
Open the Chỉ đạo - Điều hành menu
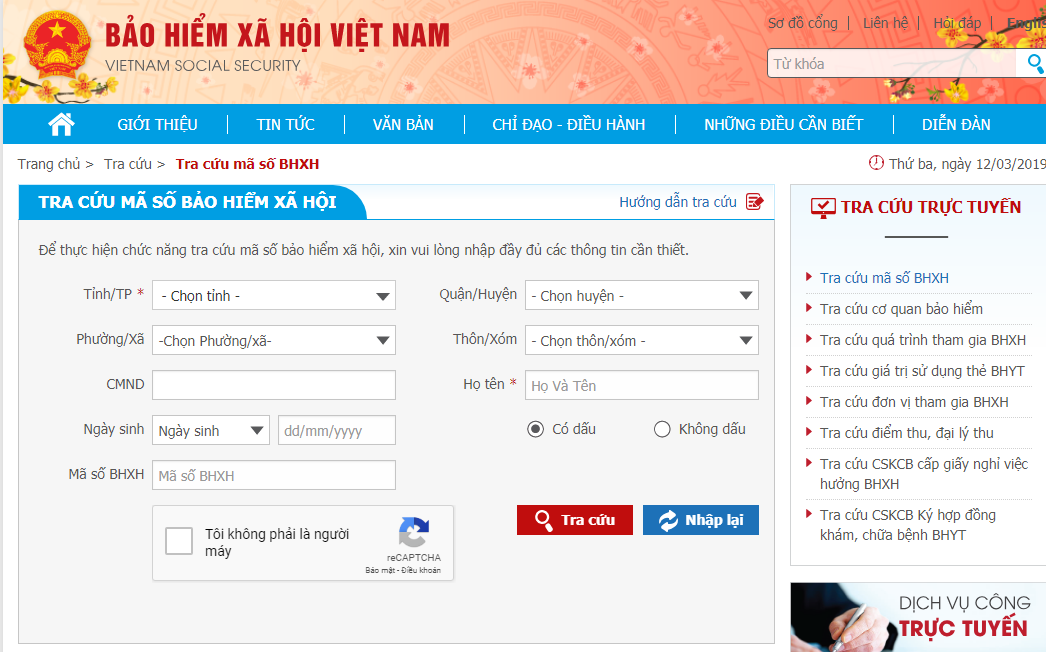pyautogui.click(x=569, y=124)
